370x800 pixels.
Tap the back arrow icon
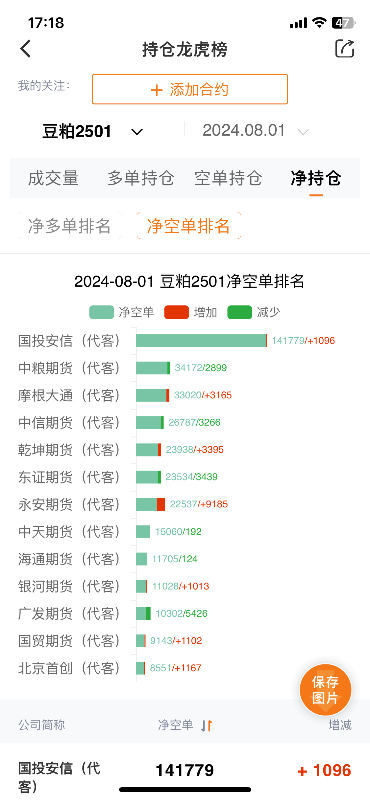click(26, 49)
